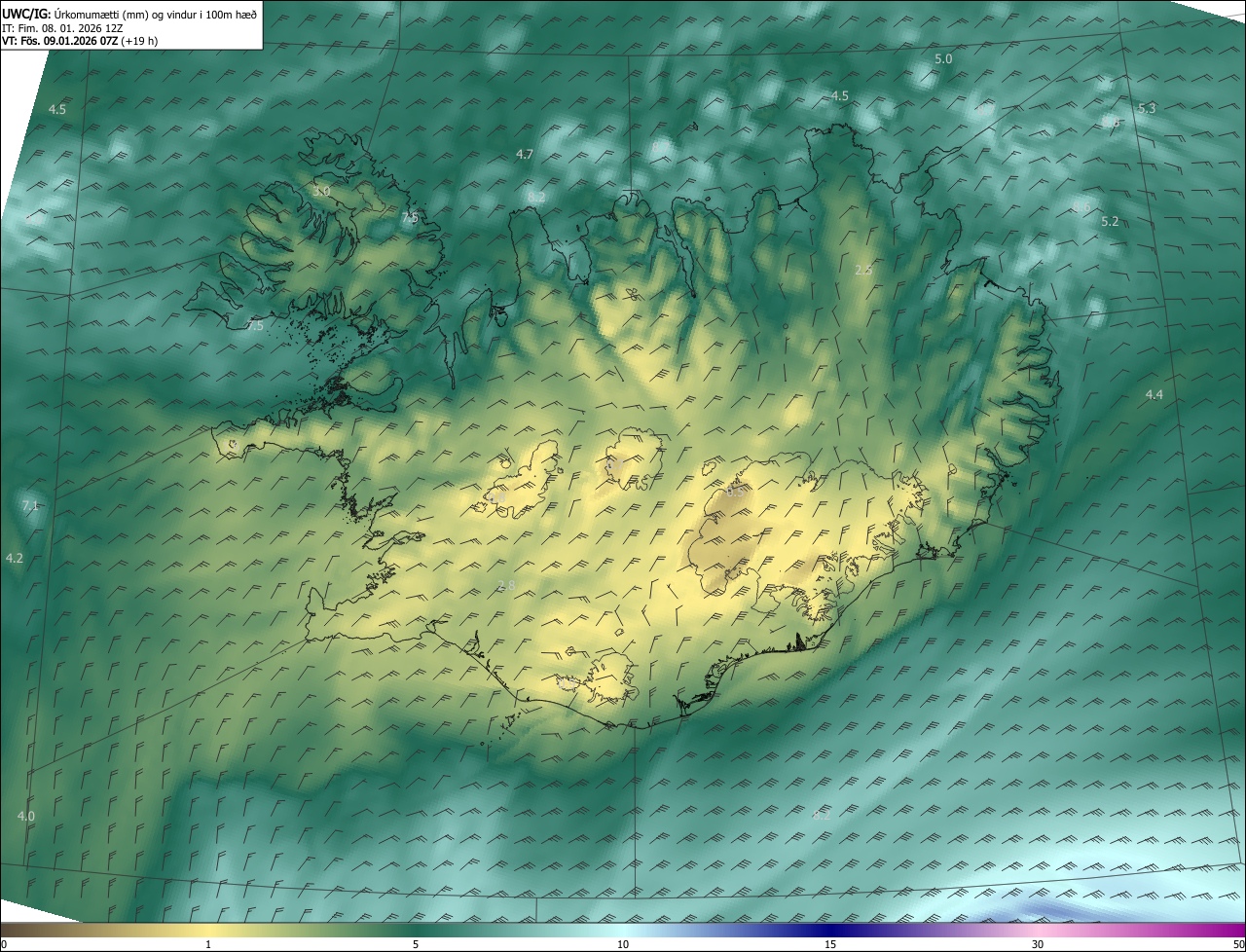Click the 4.0 value label on the map

click(x=26, y=816)
